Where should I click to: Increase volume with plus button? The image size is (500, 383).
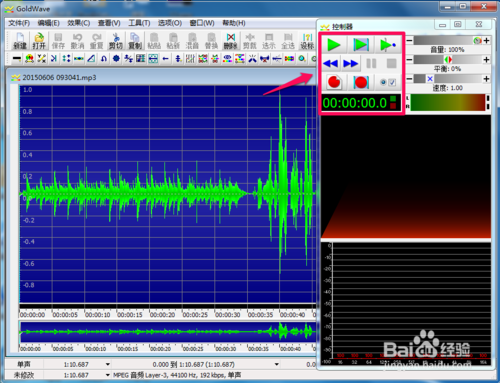486,40
